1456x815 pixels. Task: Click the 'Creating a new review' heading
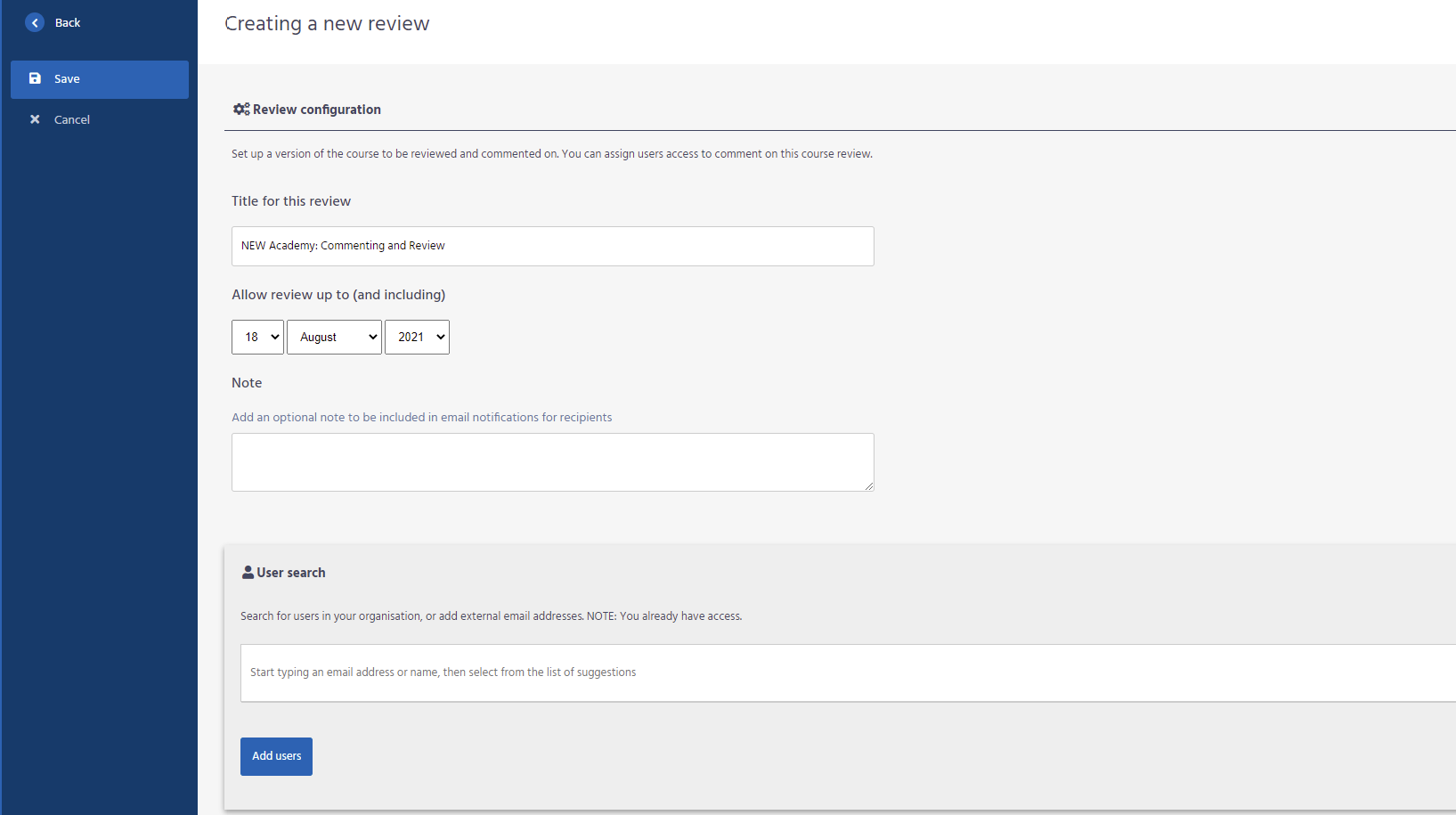click(x=327, y=24)
